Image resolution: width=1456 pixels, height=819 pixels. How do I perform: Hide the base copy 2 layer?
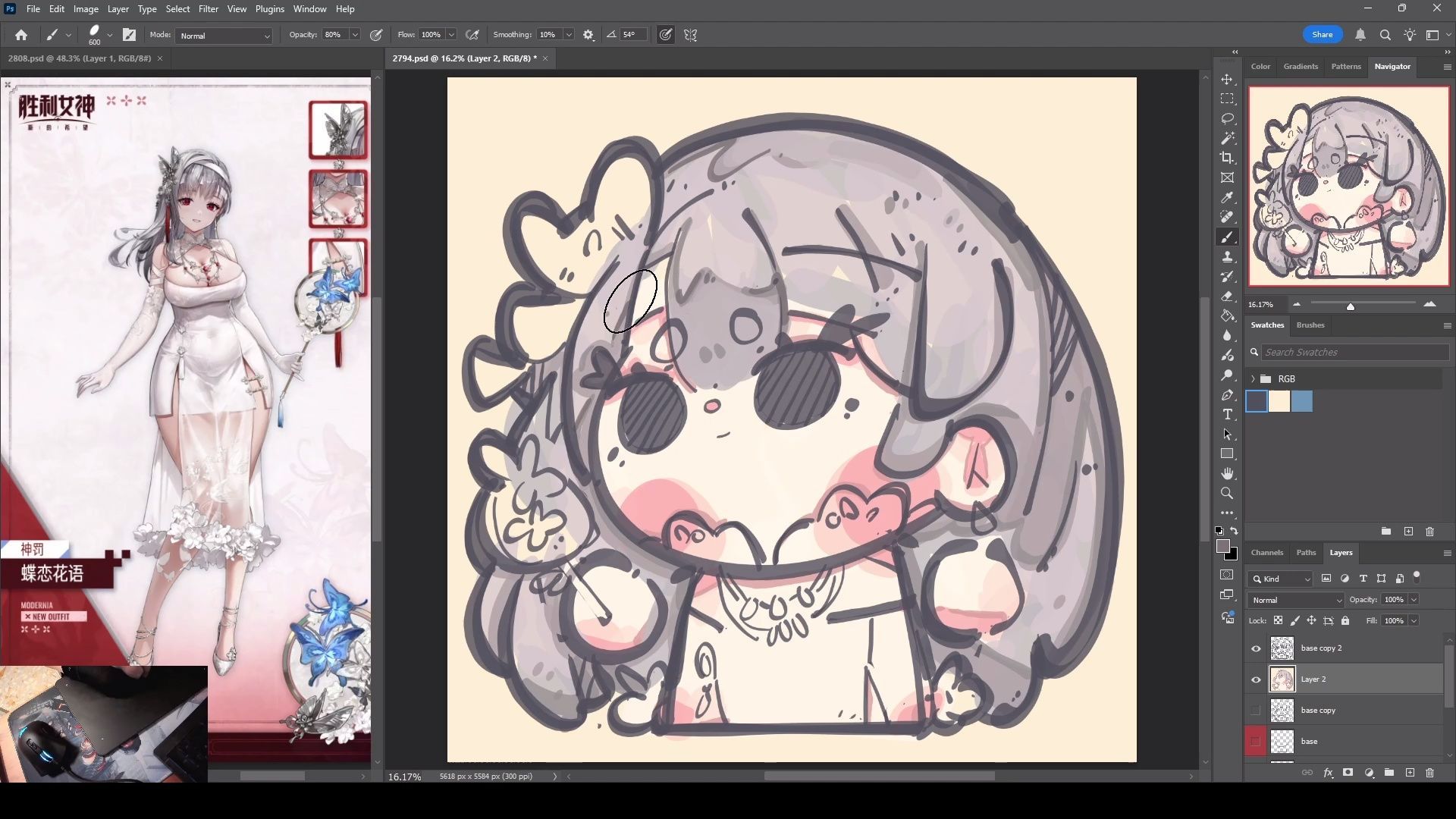(1256, 648)
